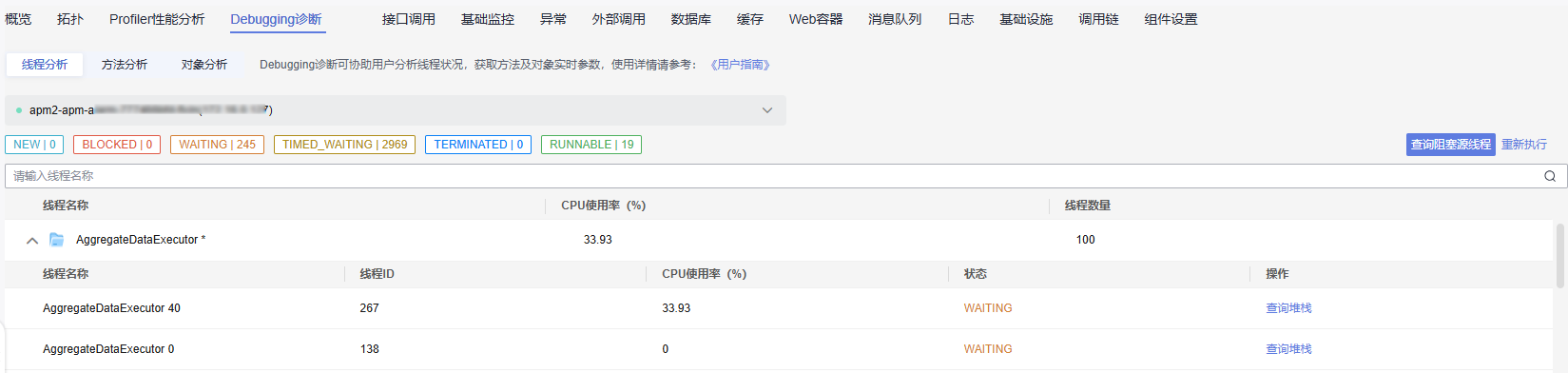Switch to the 方法分析 tab
The image size is (1568, 373).
pos(125,65)
